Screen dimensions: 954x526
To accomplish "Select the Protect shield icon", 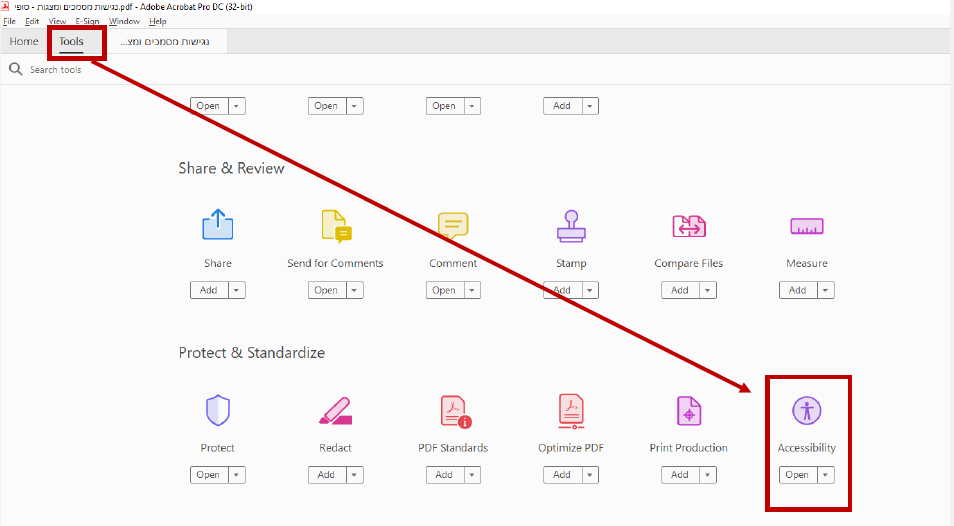I will coord(218,410).
